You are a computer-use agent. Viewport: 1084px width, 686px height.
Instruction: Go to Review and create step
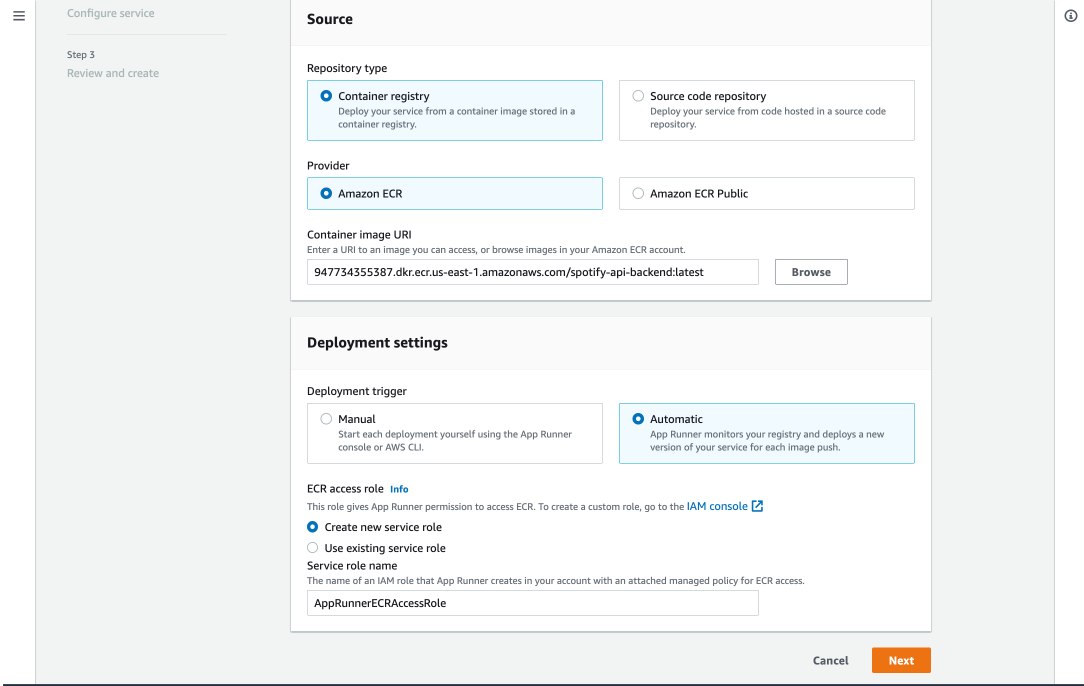click(113, 73)
